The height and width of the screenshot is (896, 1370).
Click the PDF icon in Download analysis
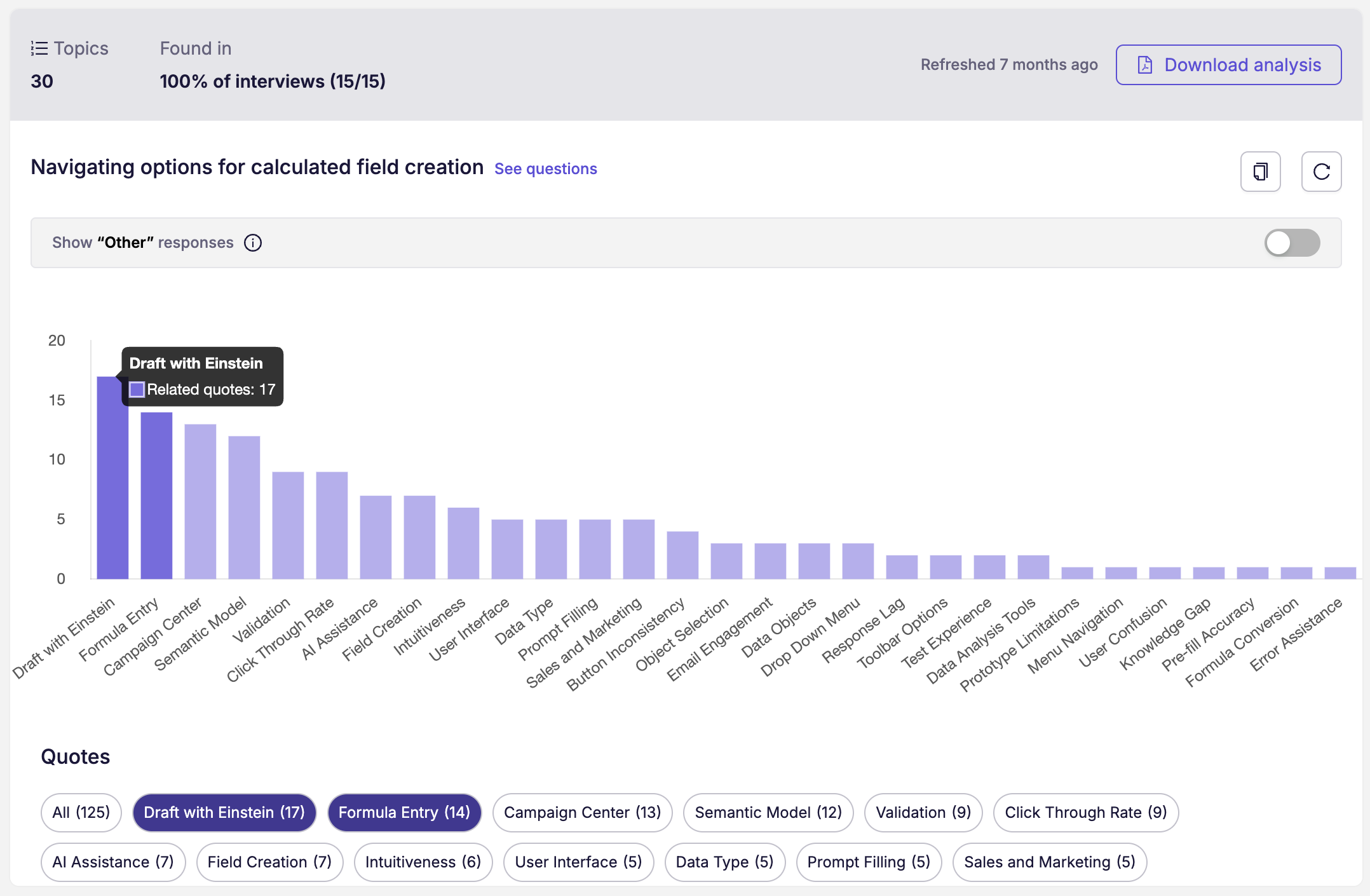tap(1144, 65)
